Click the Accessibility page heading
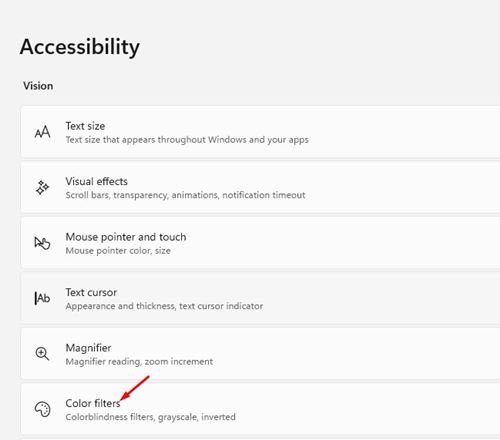Viewport: 500px width, 440px height. point(80,47)
